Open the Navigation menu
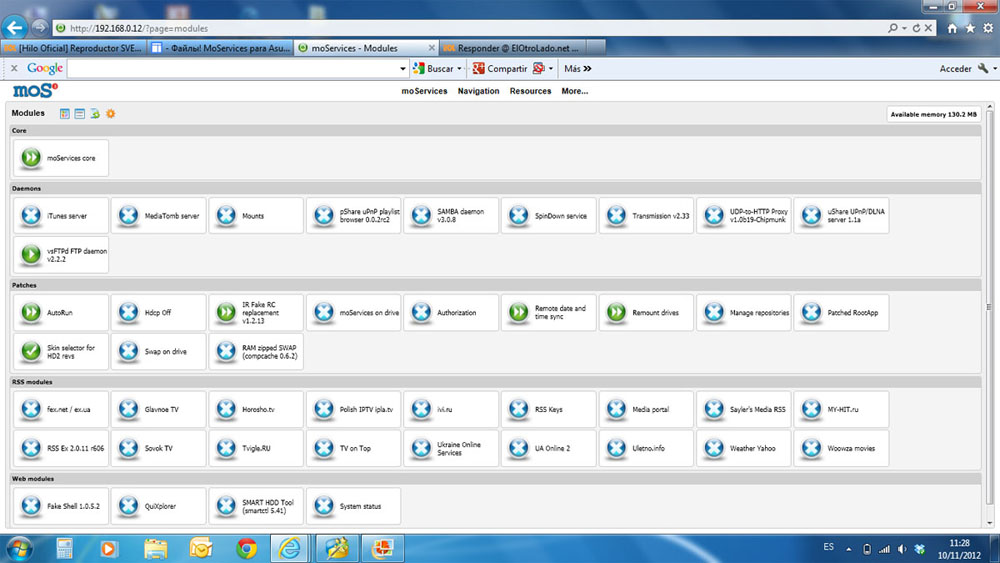Viewport: 1000px width, 563px height. click(x=478, y=91)
